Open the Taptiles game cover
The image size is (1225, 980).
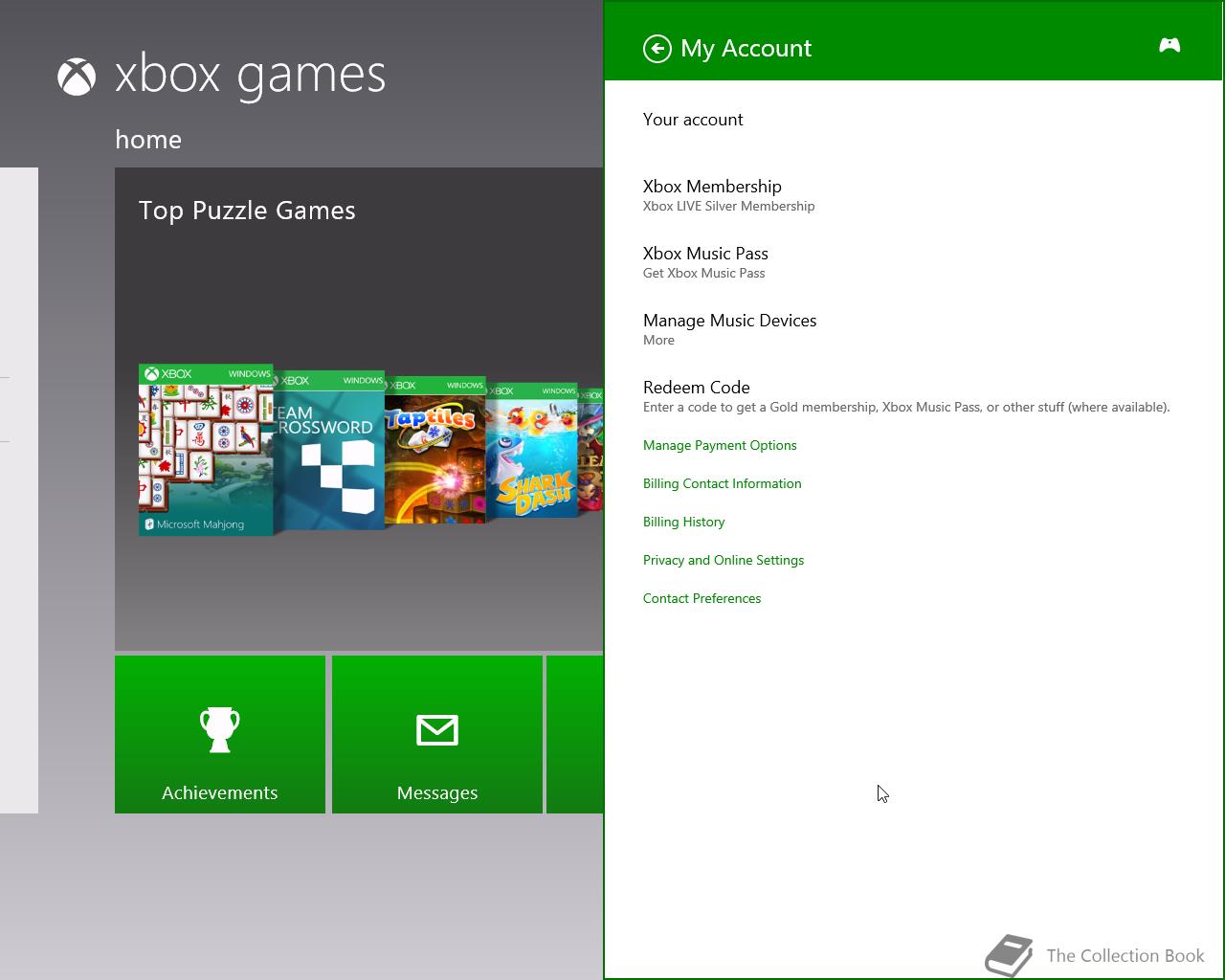(435, 451)
